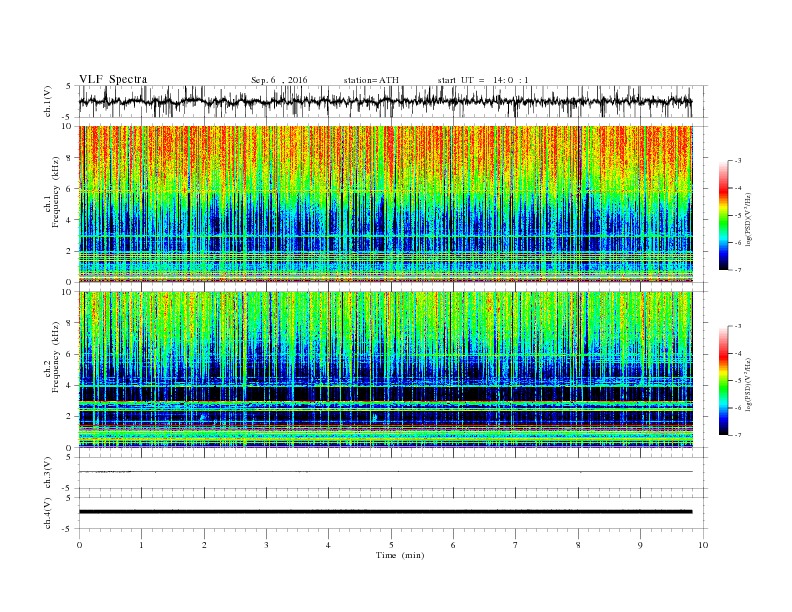Click the "-7" tick on ch.1 color bar

[x=737, y=270]
